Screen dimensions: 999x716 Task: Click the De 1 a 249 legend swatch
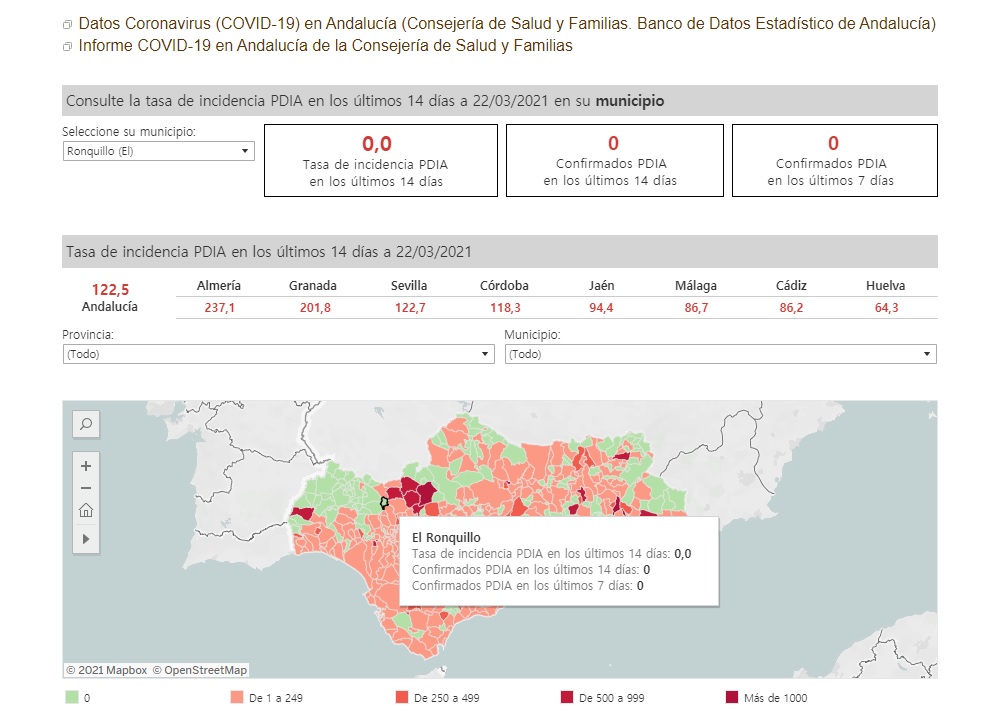click(x=237, y=698)
